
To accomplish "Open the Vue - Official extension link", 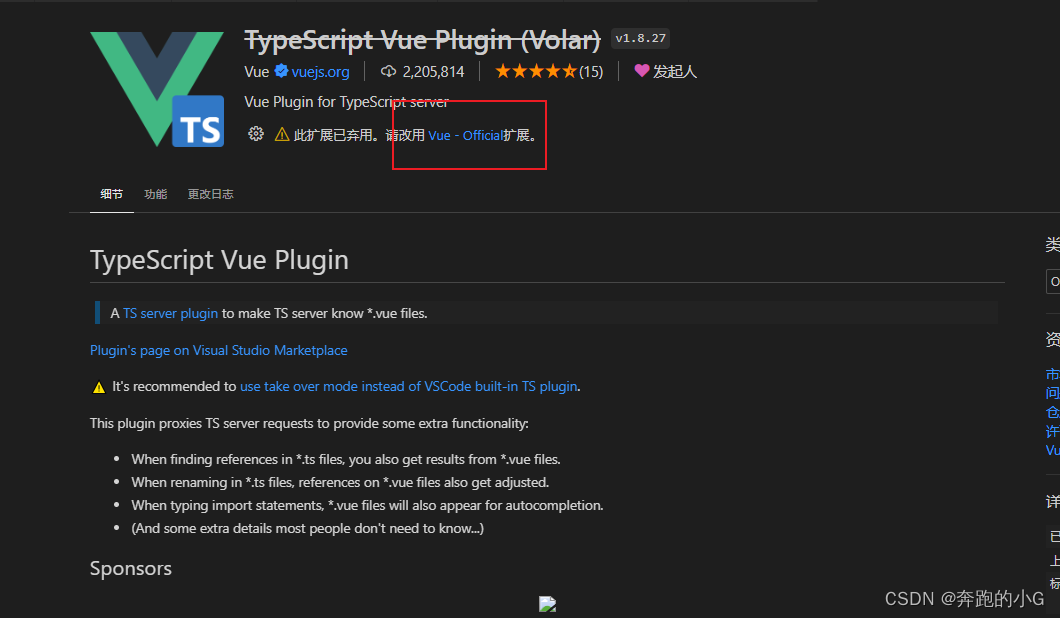I will tap(466, 135).
